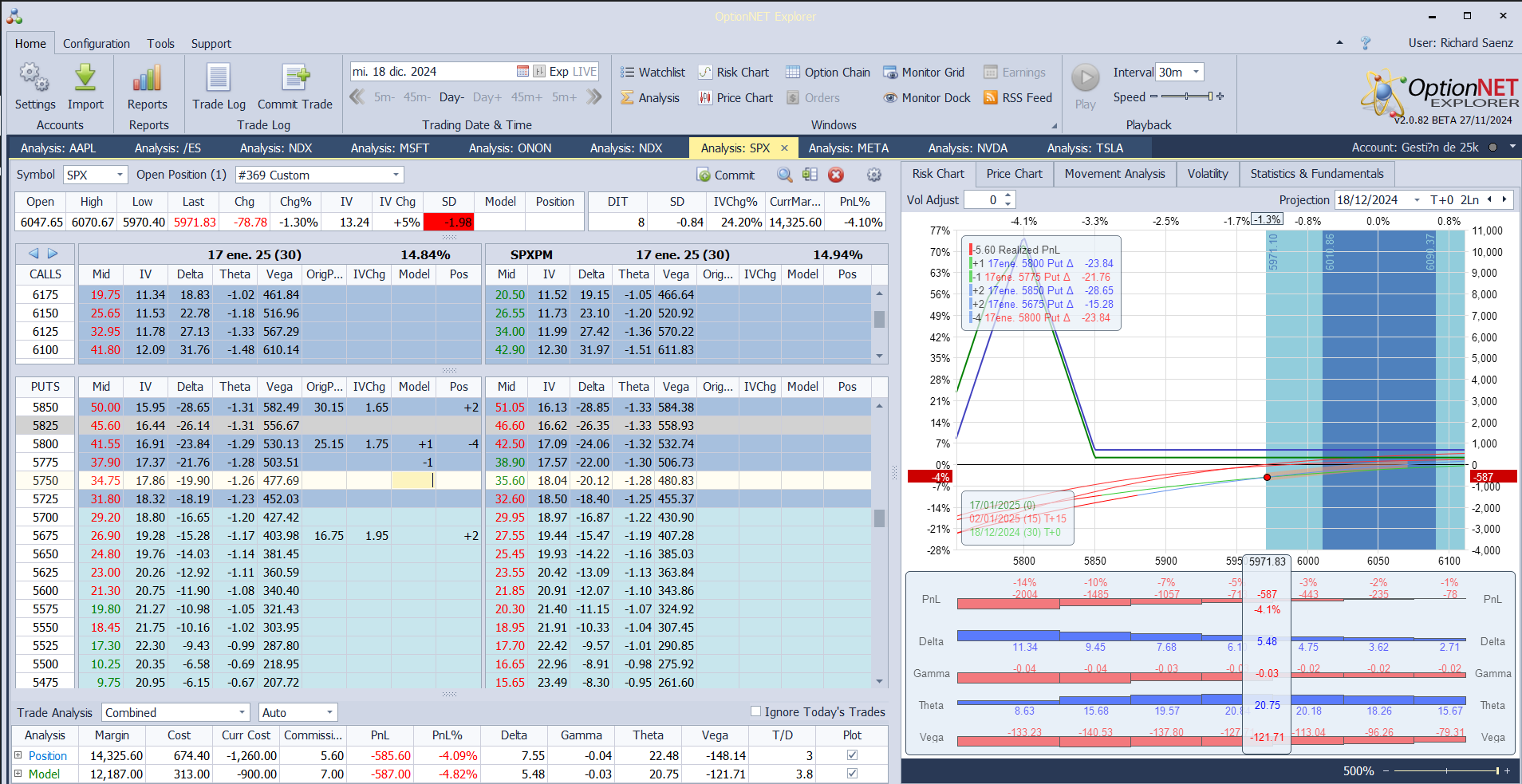Go to previous expiration with left arrow
The width and height of the screenshot is (1522, 784).
34,254
